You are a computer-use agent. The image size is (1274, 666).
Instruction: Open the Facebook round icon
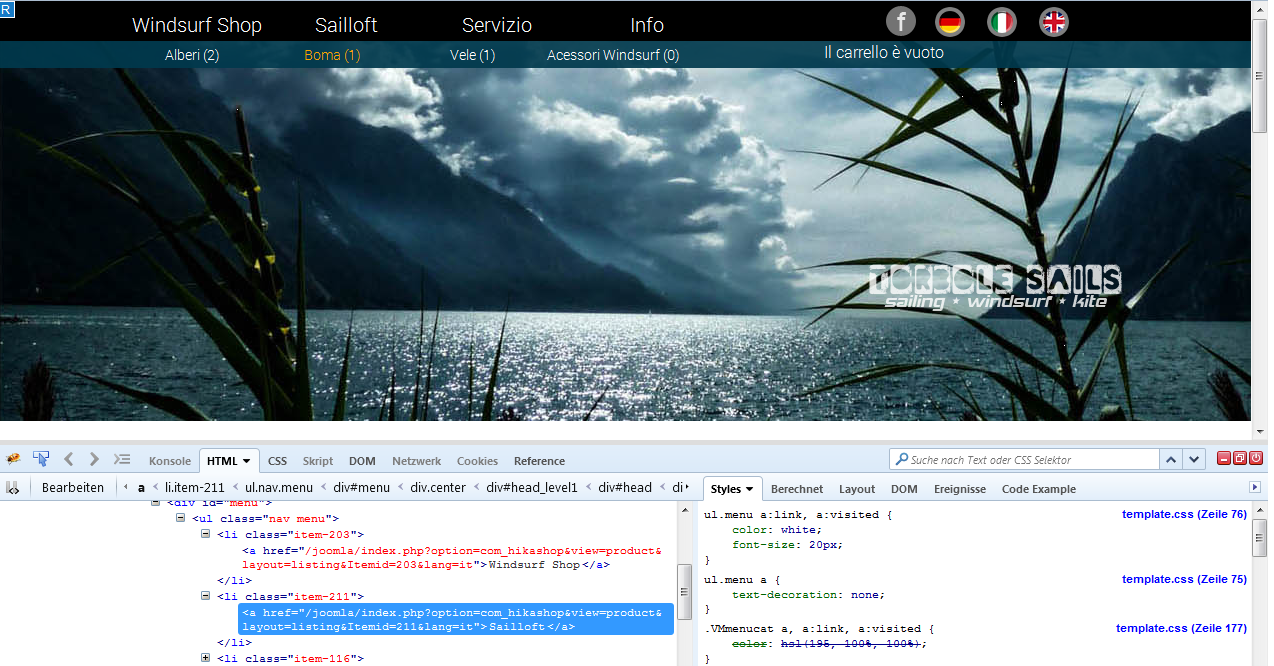tap(901, 22)
